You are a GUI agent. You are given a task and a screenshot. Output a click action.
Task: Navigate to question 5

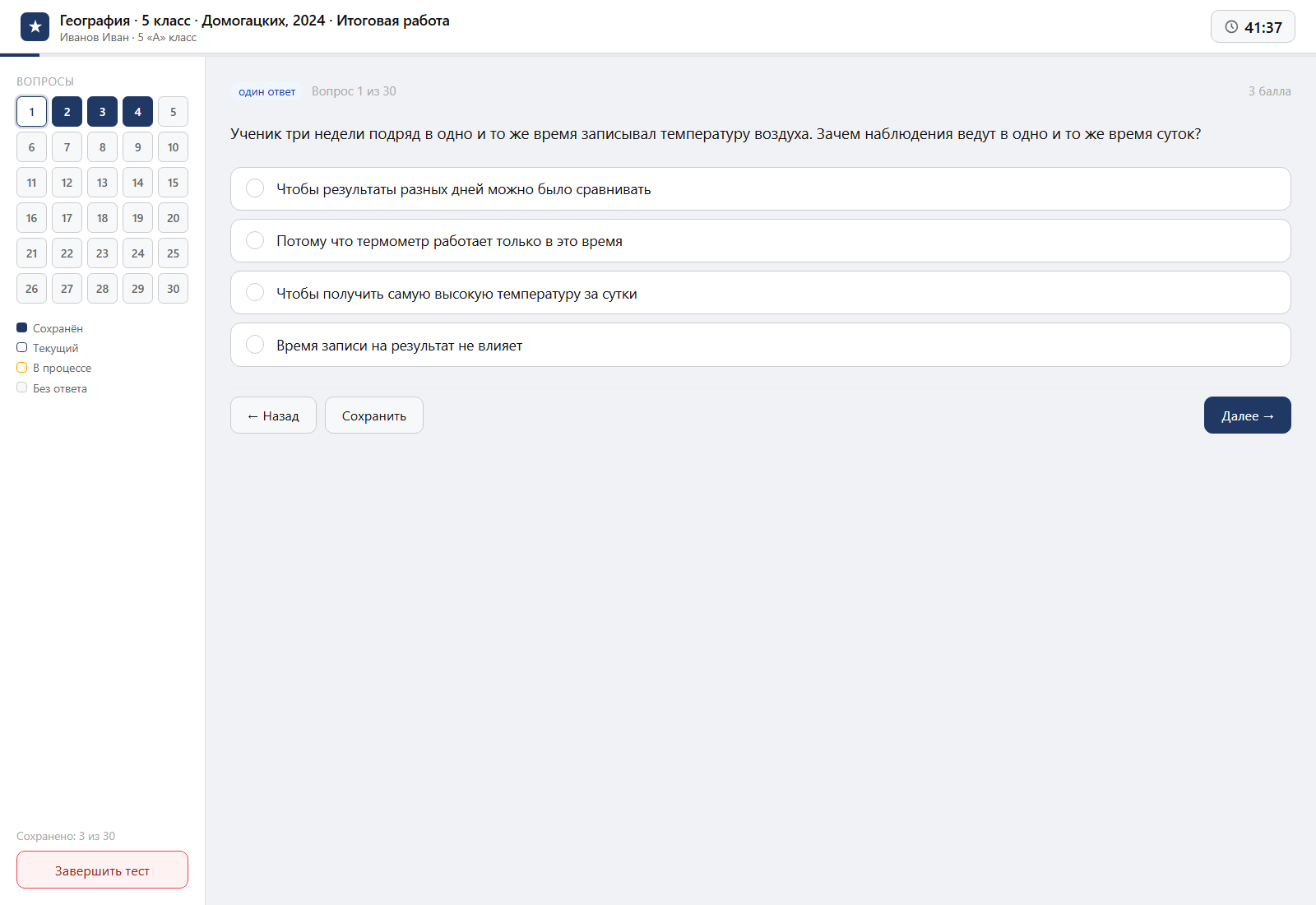click(173, 112)
